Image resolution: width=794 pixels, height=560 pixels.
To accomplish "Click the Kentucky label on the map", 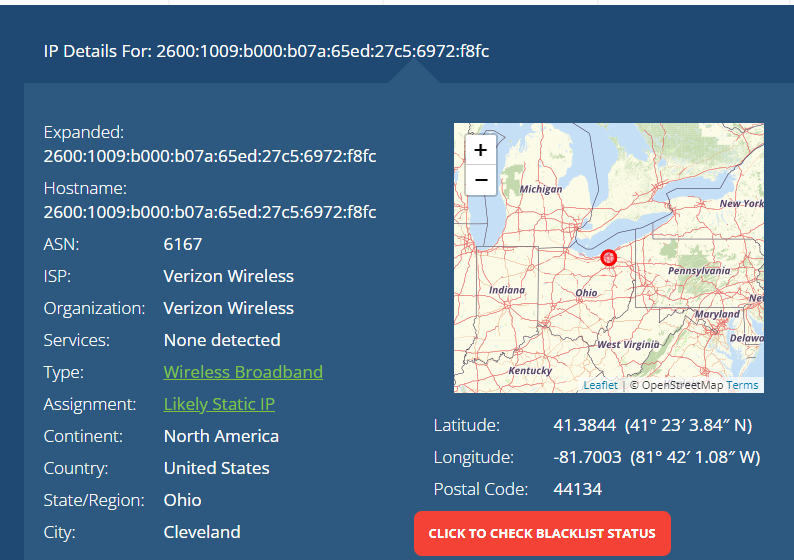I will (x=530, y=371).
